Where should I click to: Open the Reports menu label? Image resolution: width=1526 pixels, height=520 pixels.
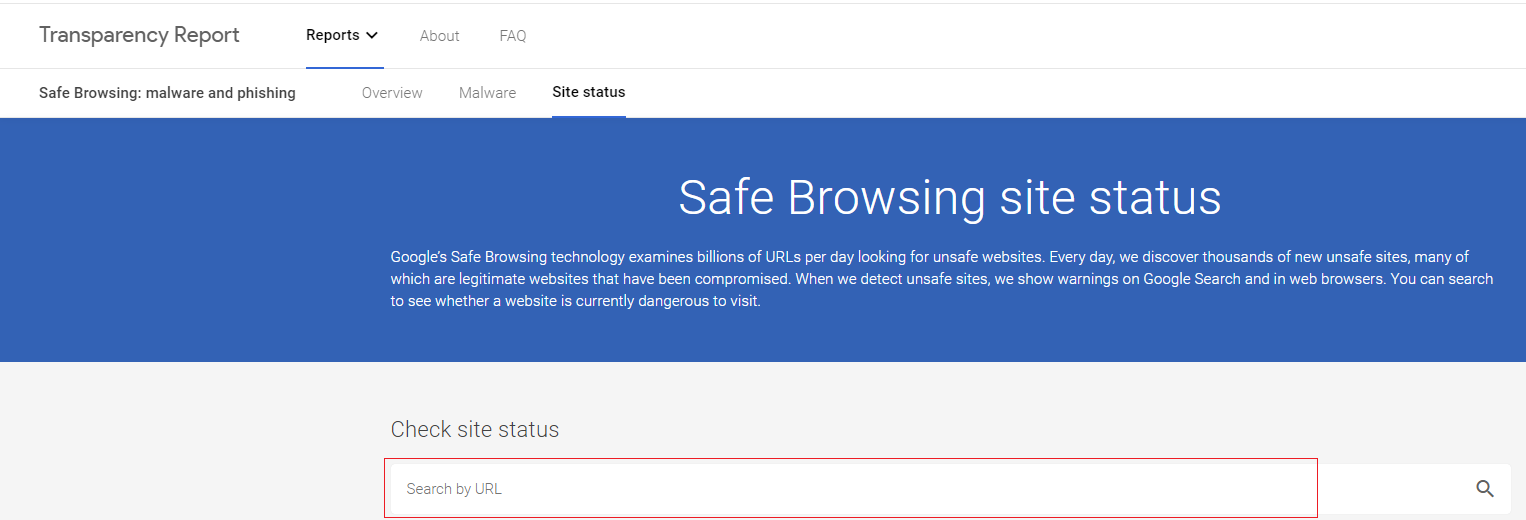coord(333,35)
